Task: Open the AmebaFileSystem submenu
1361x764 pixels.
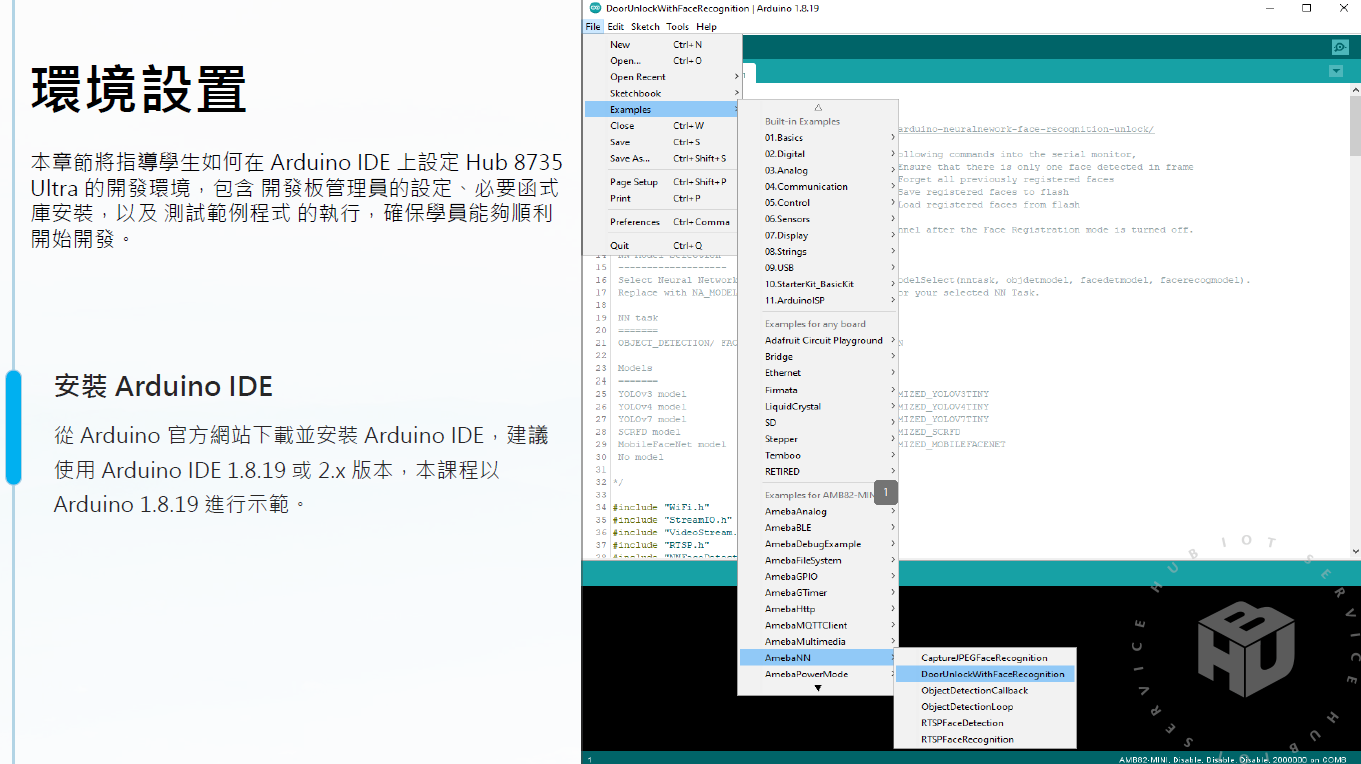Action: (818, 560)
